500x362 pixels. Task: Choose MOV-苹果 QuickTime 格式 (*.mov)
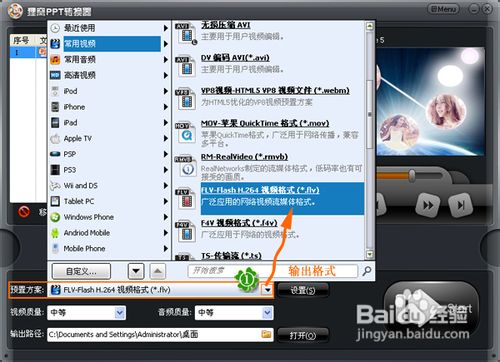point(269,133)
